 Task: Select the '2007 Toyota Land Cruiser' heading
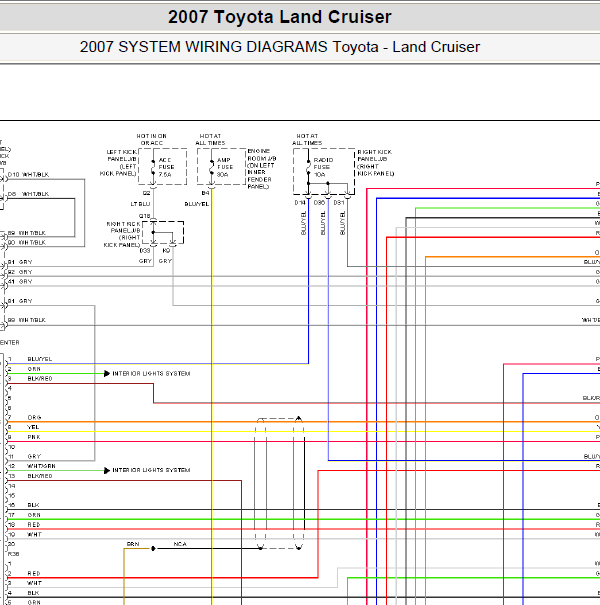(280, 17)
